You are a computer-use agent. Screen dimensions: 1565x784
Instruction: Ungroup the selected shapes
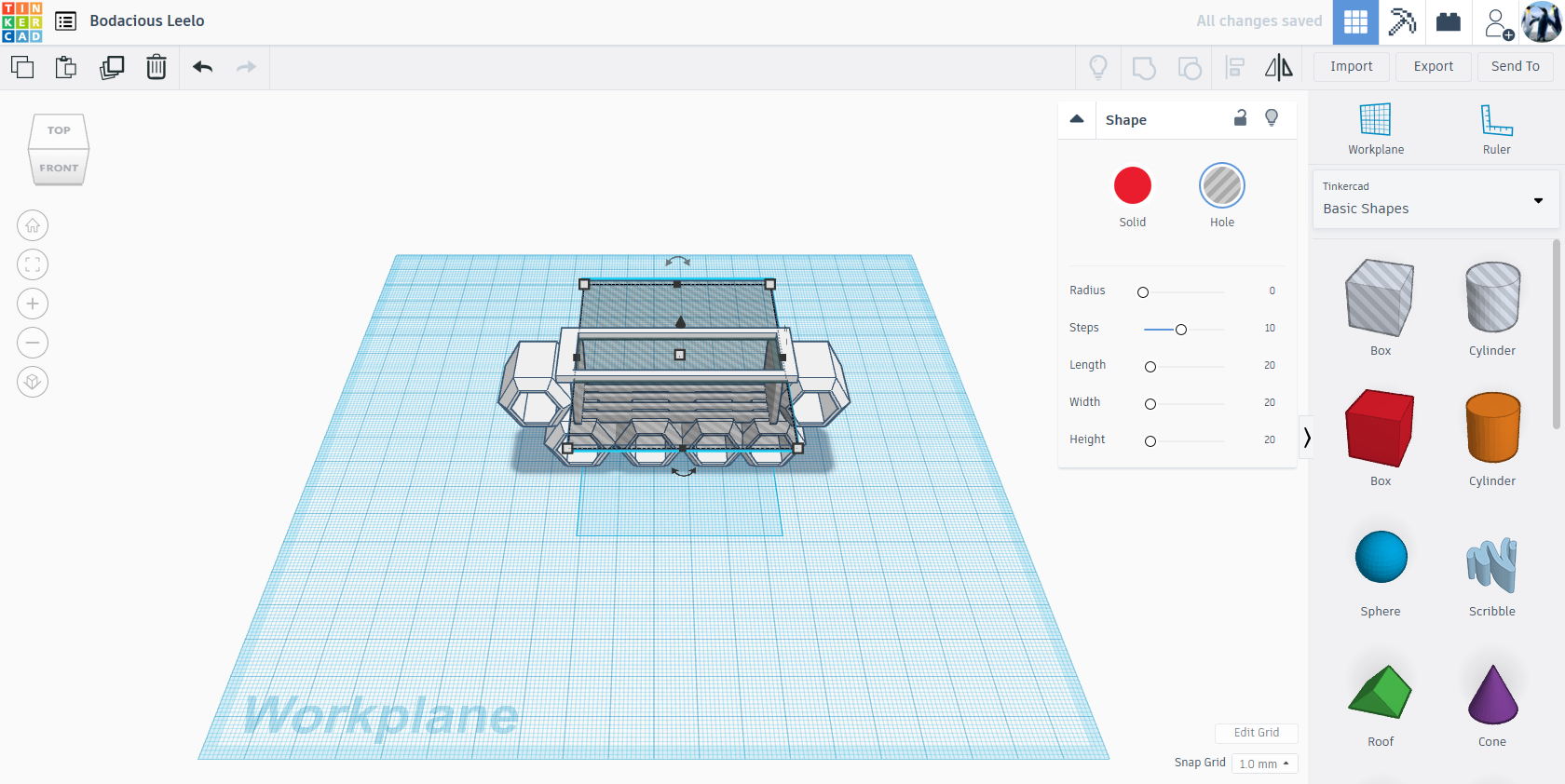point(1190,67)
